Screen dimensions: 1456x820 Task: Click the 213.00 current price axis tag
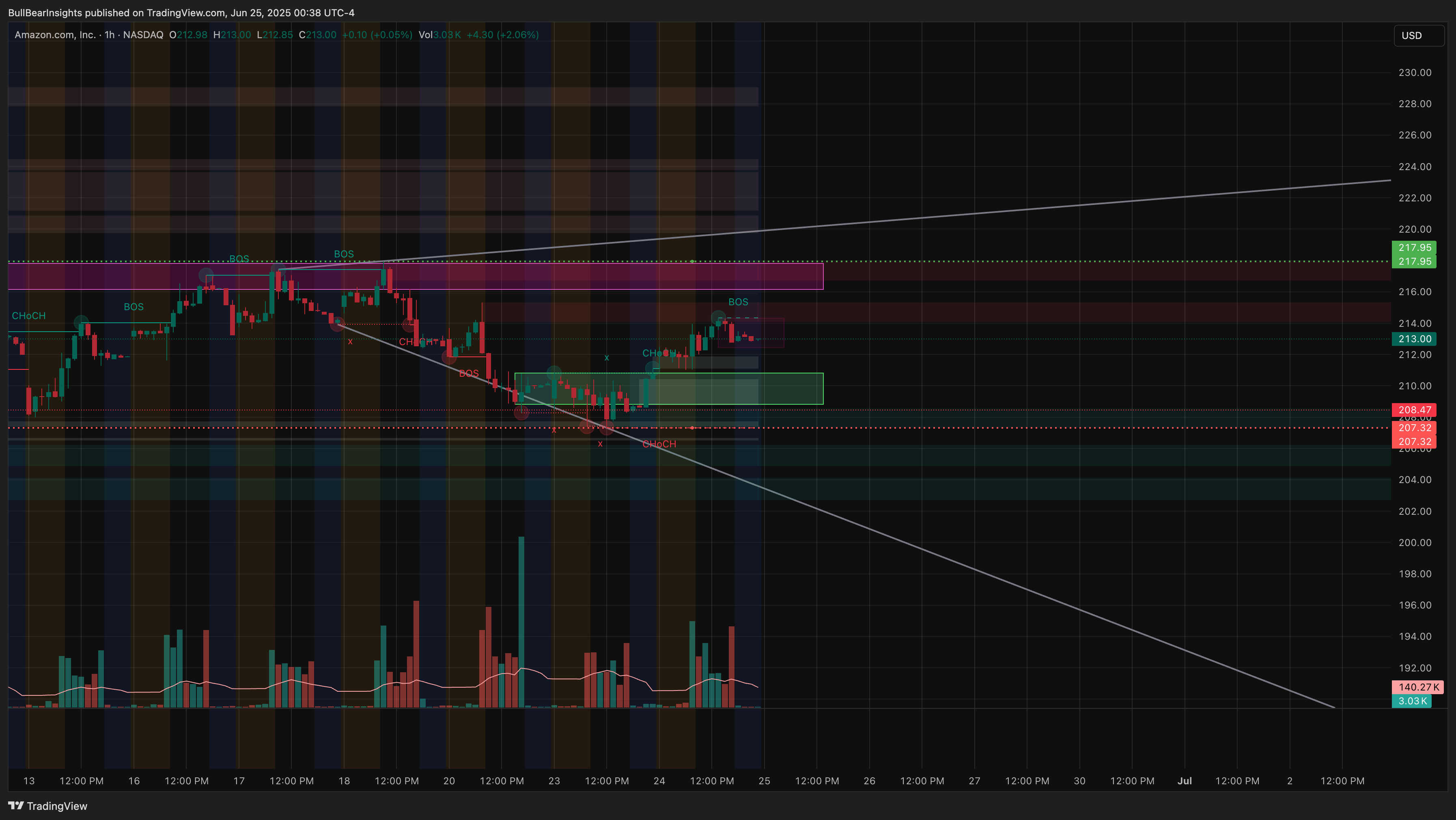pyautogui.click(x=1414, y=339)
